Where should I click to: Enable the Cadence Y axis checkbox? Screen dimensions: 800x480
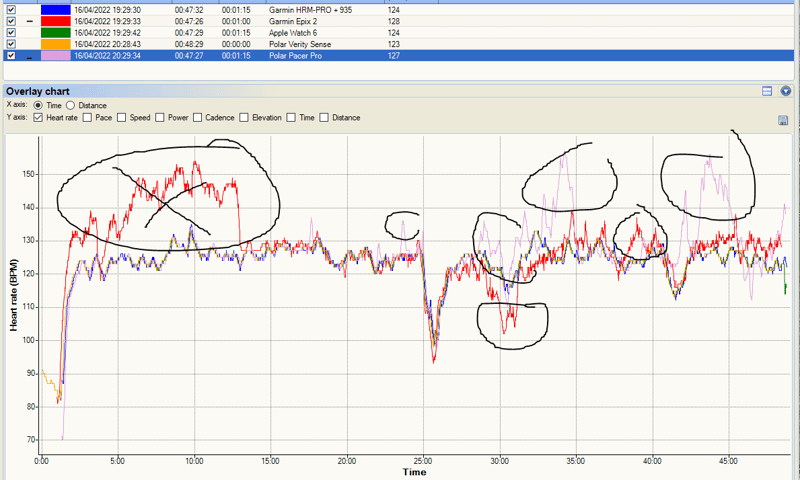click(197, 118)
